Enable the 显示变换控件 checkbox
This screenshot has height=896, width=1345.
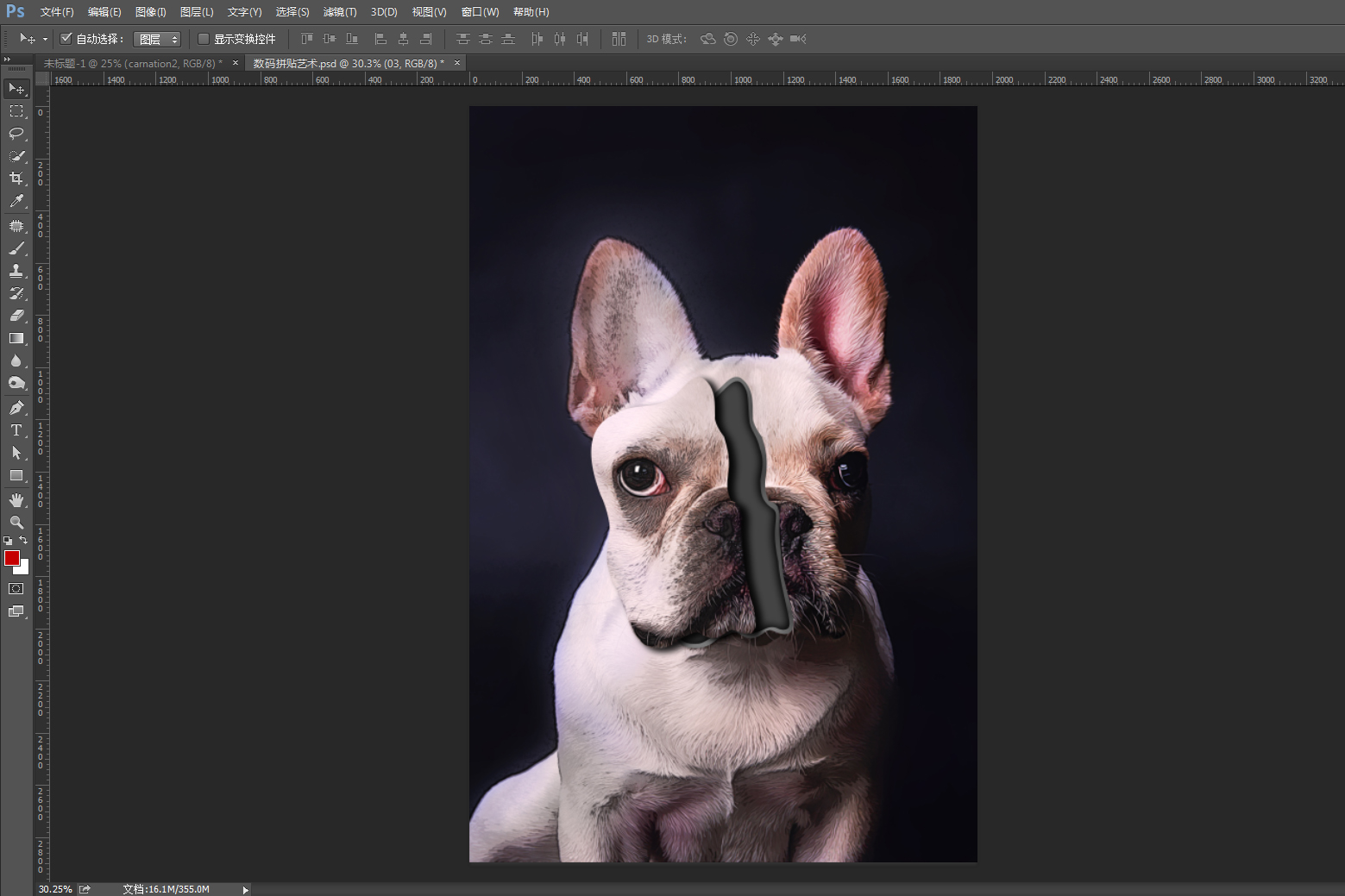[204, 39]
